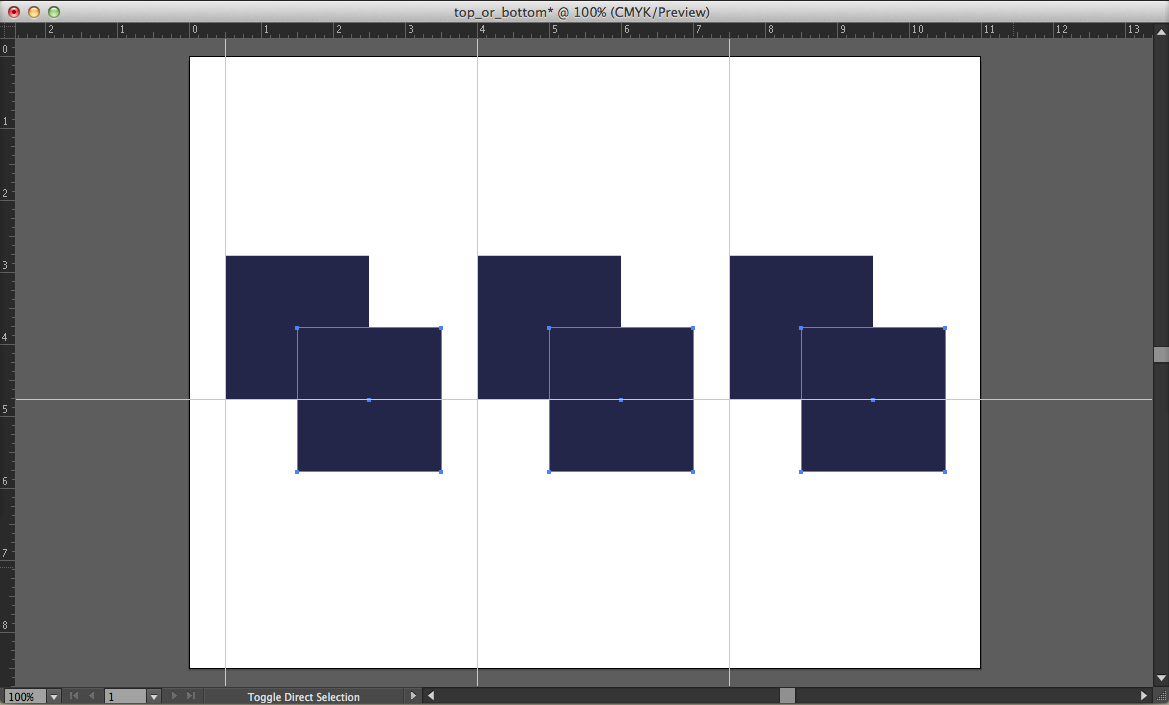The image size is (1169, 705).
Task: Click the First artboard navigation arrow
Action: pyautogui.click(x=74, y=696)
